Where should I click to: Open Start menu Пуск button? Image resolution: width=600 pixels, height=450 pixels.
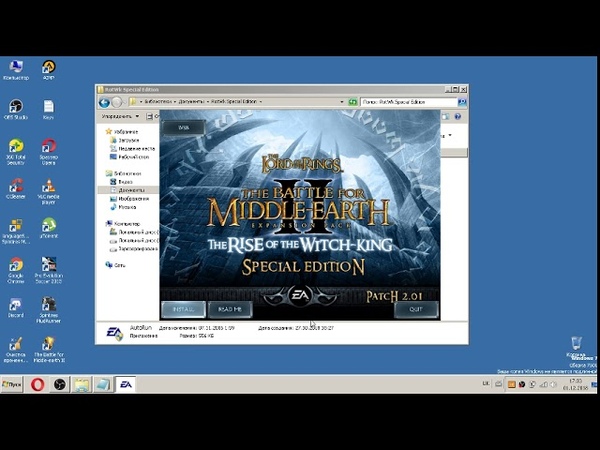click(12, 384)
